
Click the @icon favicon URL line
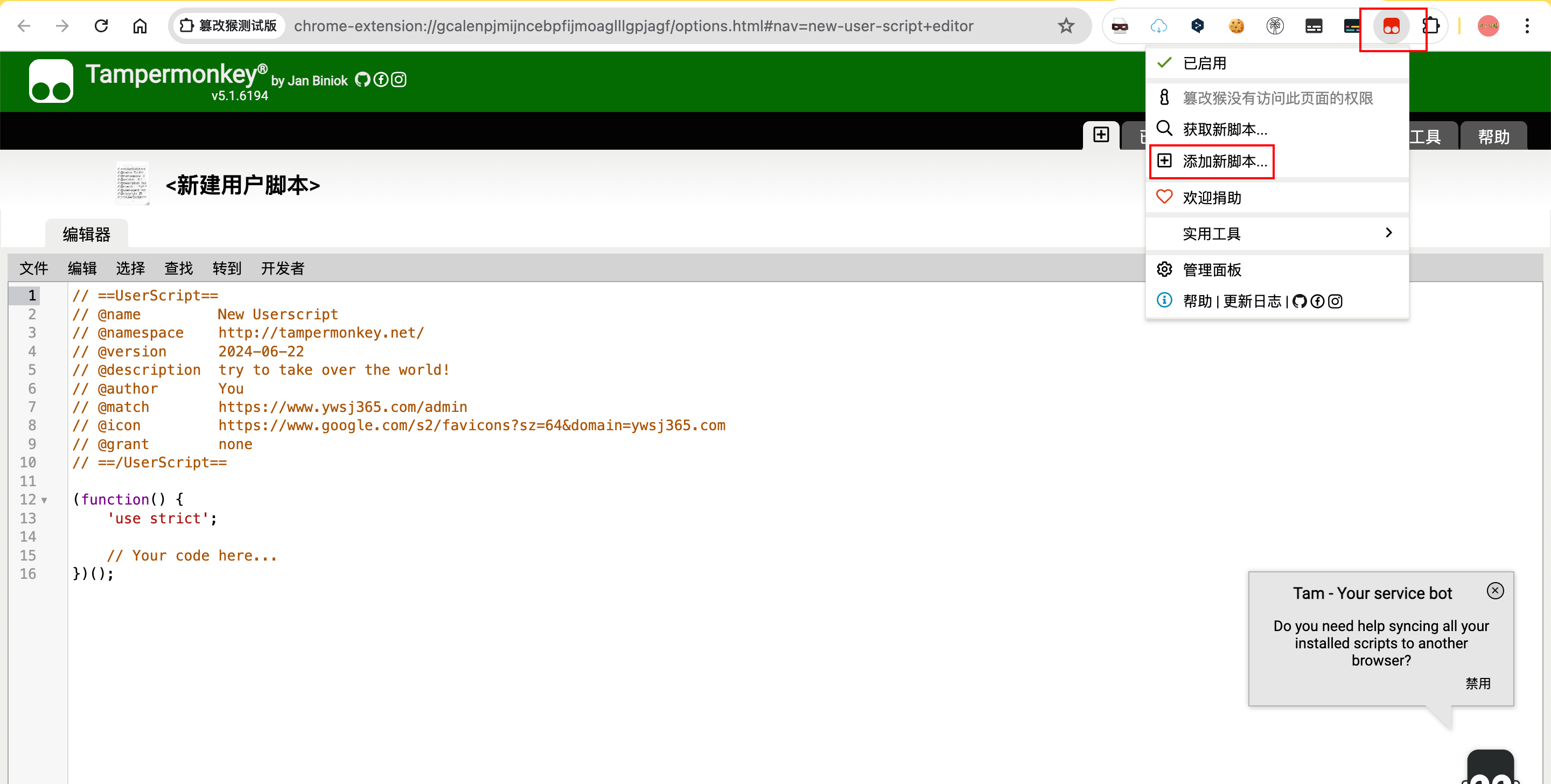[x=399, y=425]
